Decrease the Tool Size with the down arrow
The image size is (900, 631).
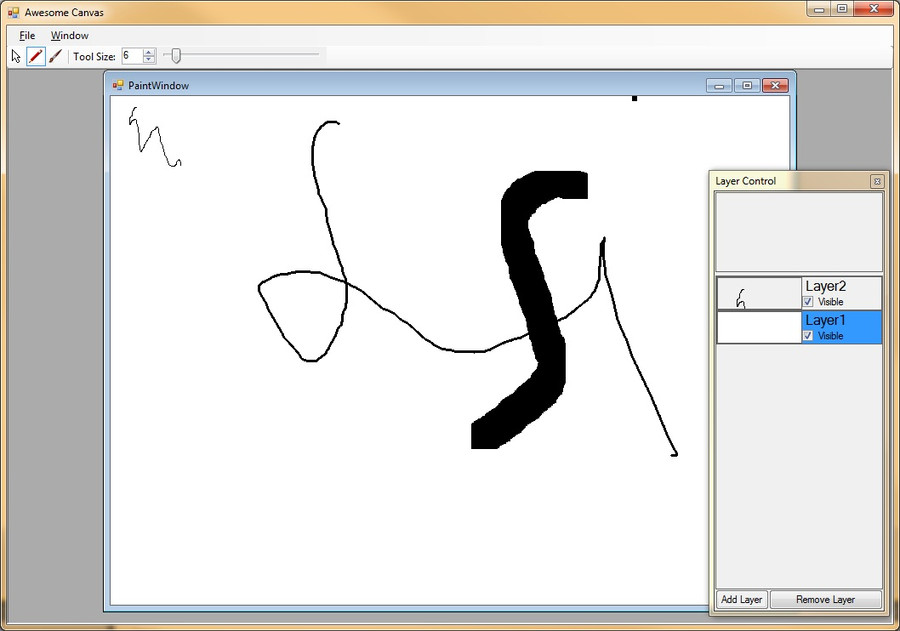[149, 60]
